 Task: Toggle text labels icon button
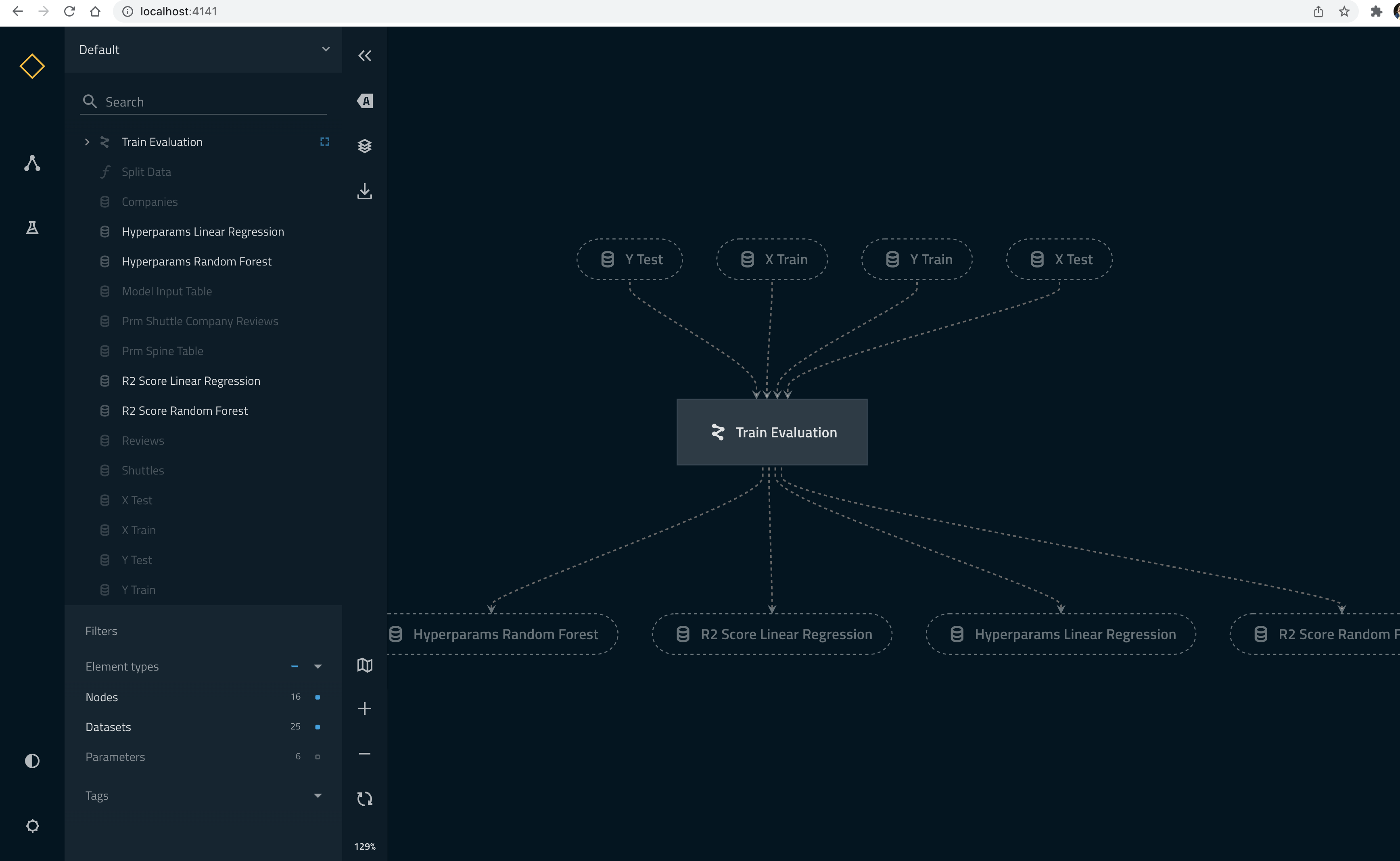click(364, 101)
